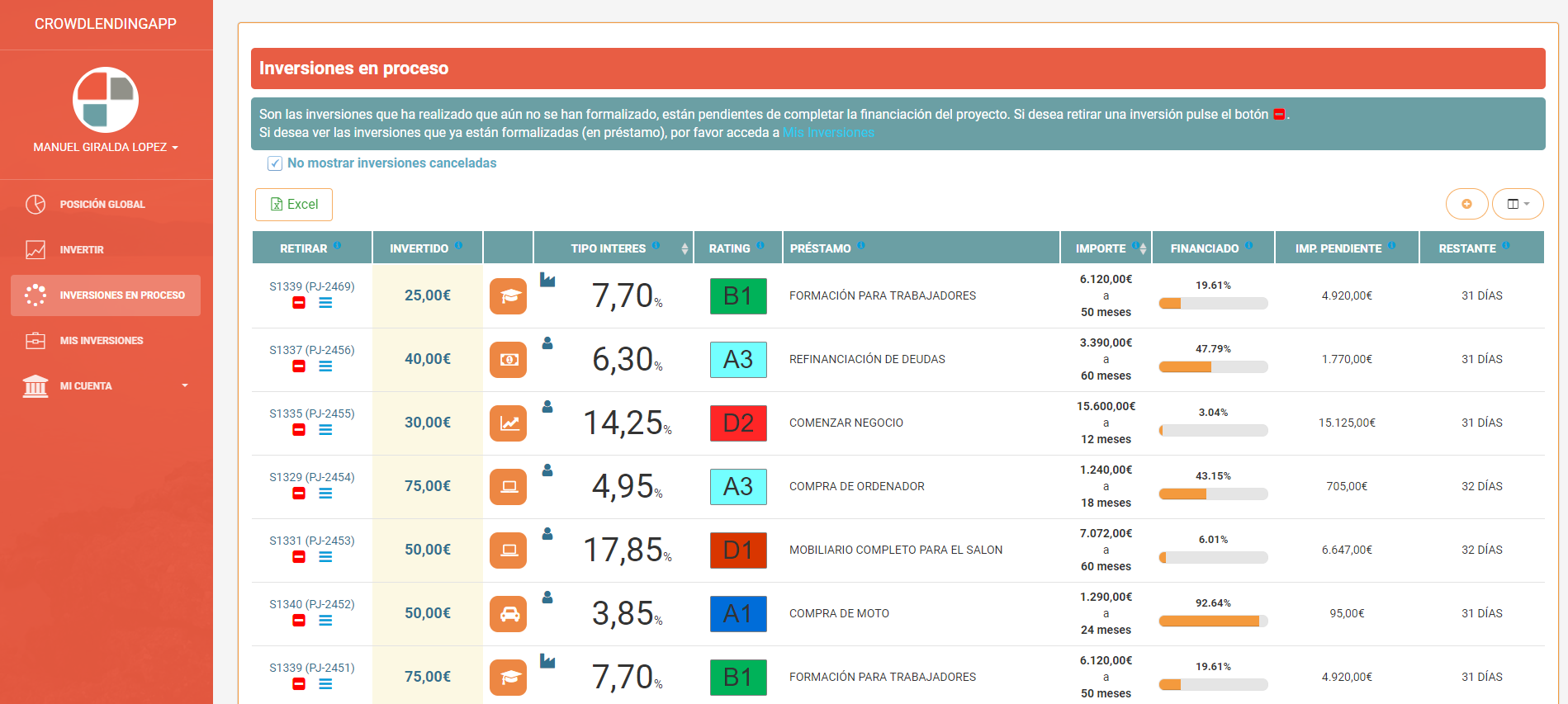Screen dimensions: 1568x704
Task: Click CROWDLENDINGAPP brand title
Action: click(x=106, y=24)
